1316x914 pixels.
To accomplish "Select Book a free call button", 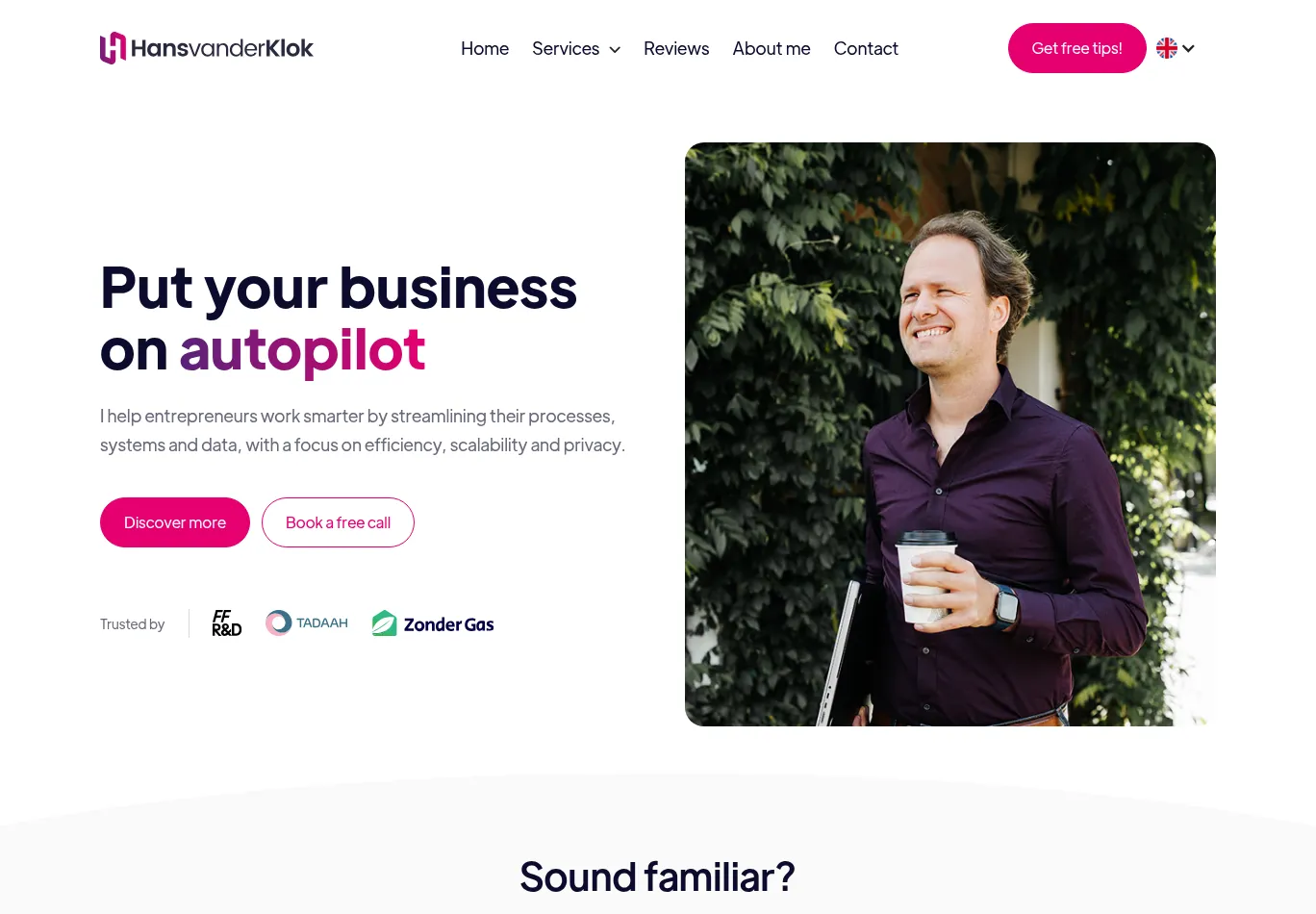I will 338,522.
